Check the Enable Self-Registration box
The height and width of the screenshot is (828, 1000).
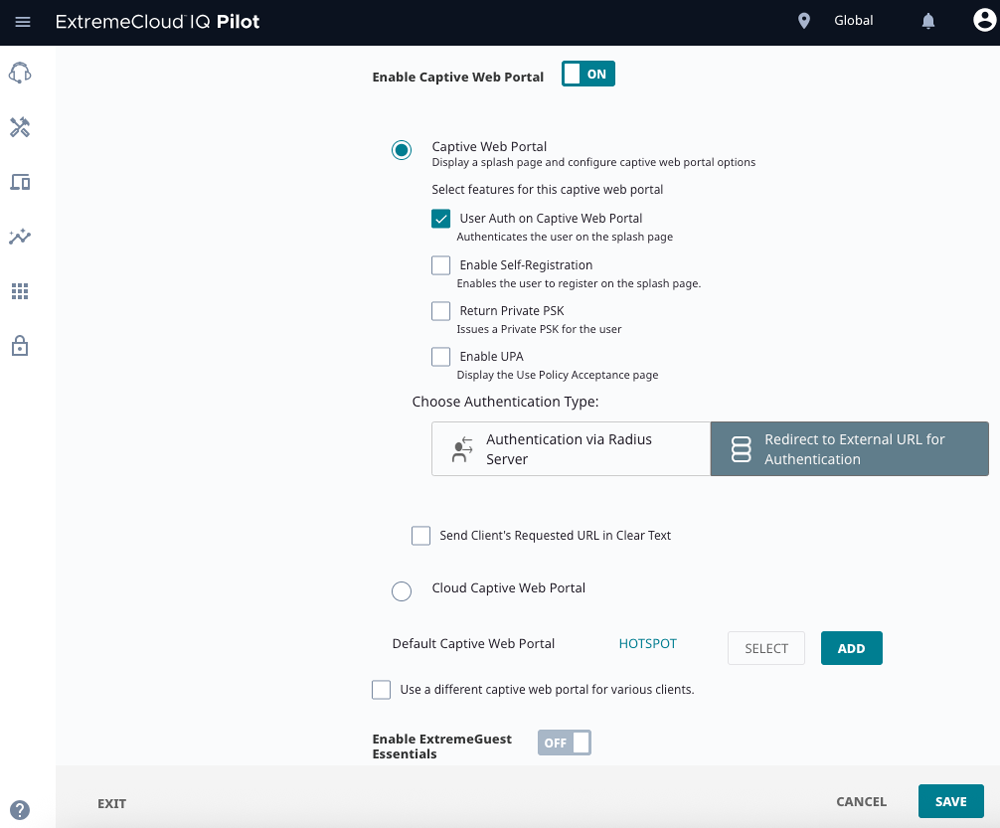pyautogui.click(x=441, y=265)
